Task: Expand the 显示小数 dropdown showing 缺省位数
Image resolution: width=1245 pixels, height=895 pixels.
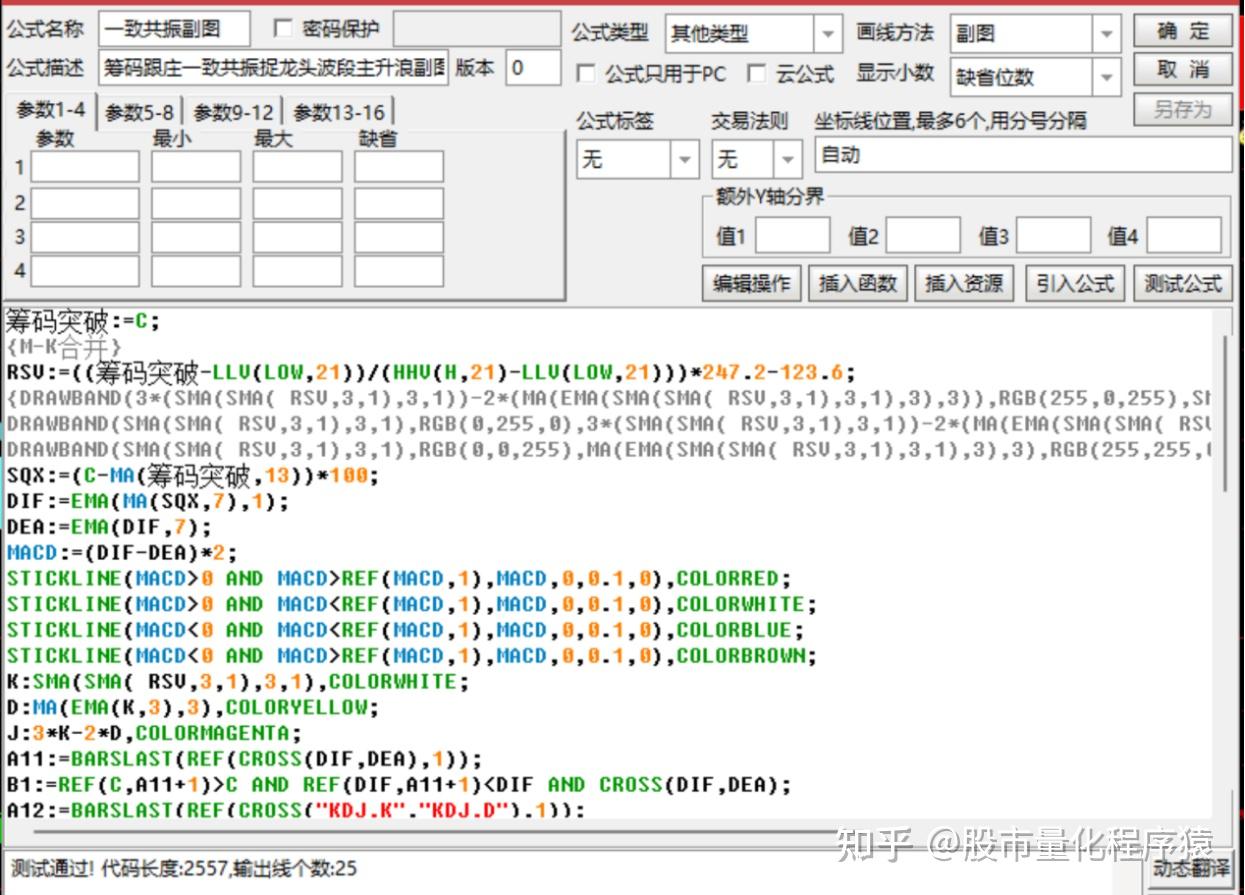Action: point(1035,76)
